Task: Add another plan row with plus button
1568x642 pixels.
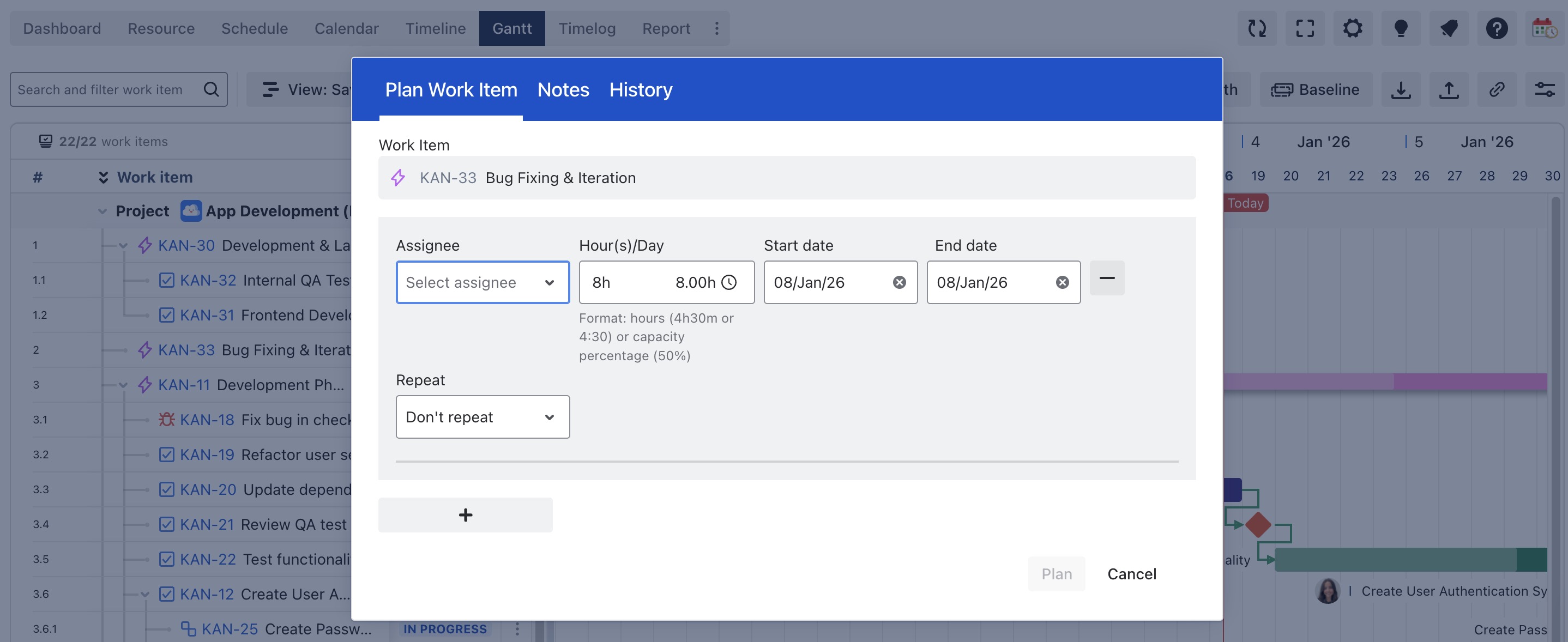Action: 465,515
